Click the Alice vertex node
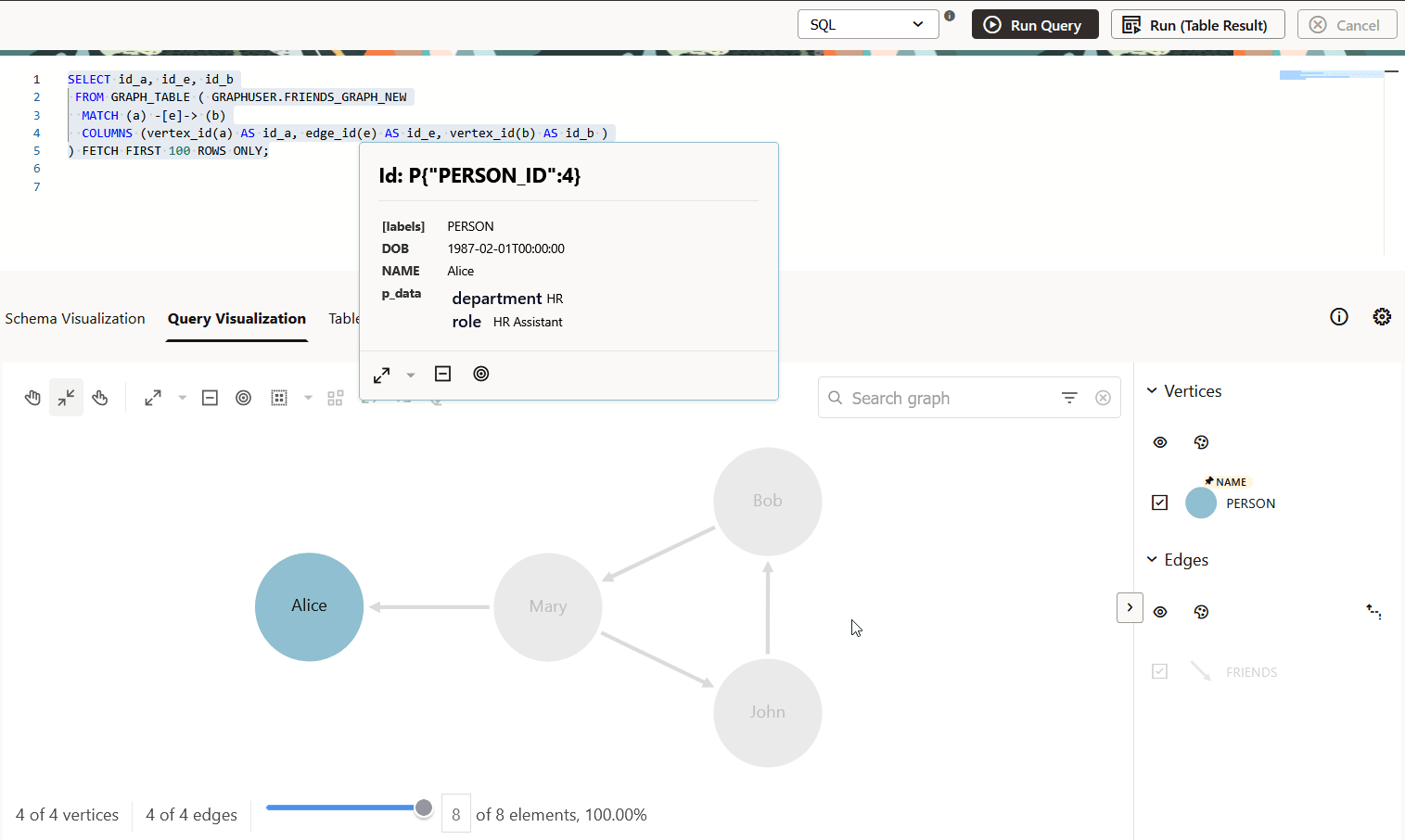The width and height of the screenshot is (1405, 840). (x=309, y=607)
